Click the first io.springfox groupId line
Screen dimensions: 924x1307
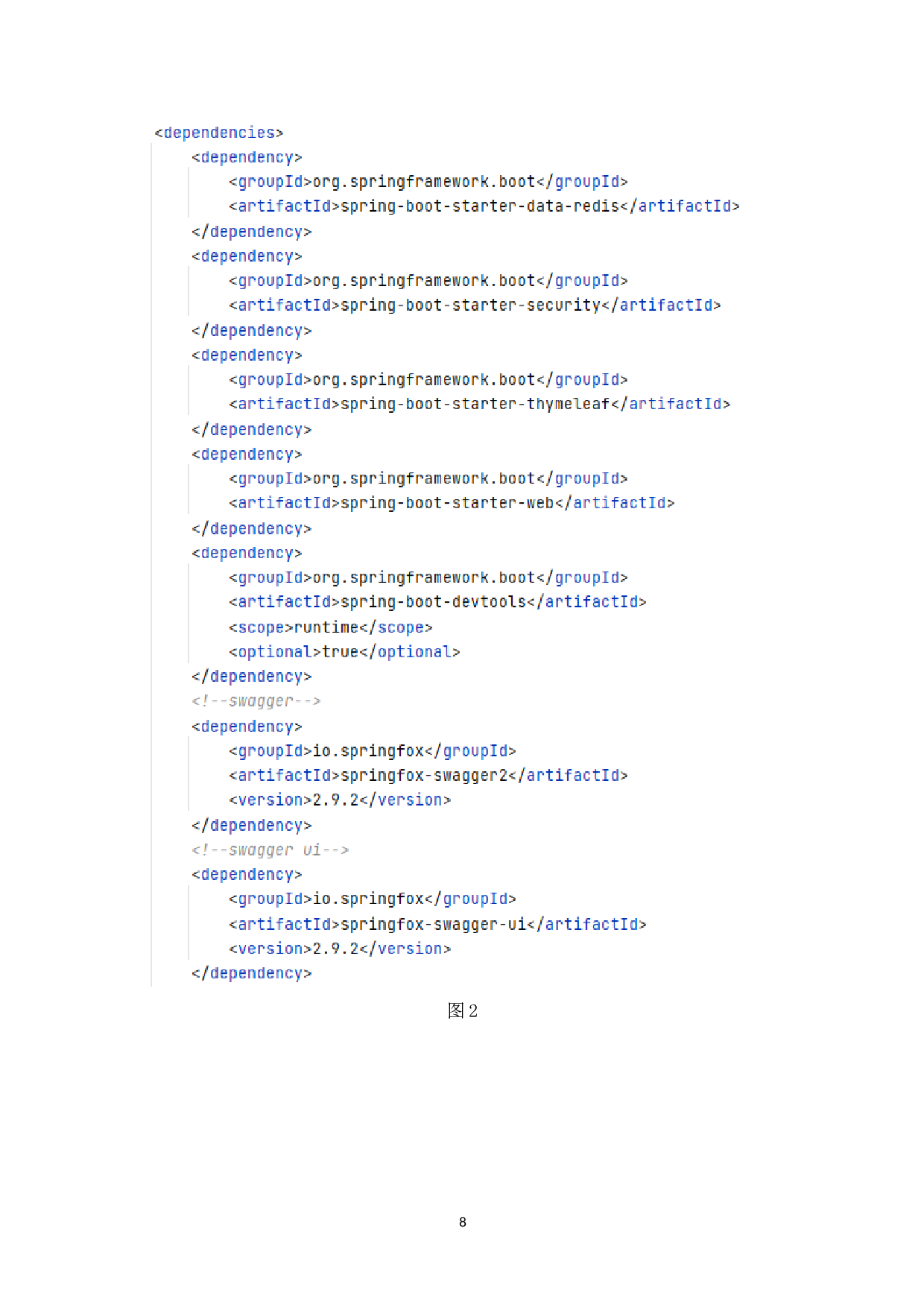pos(373,751)
